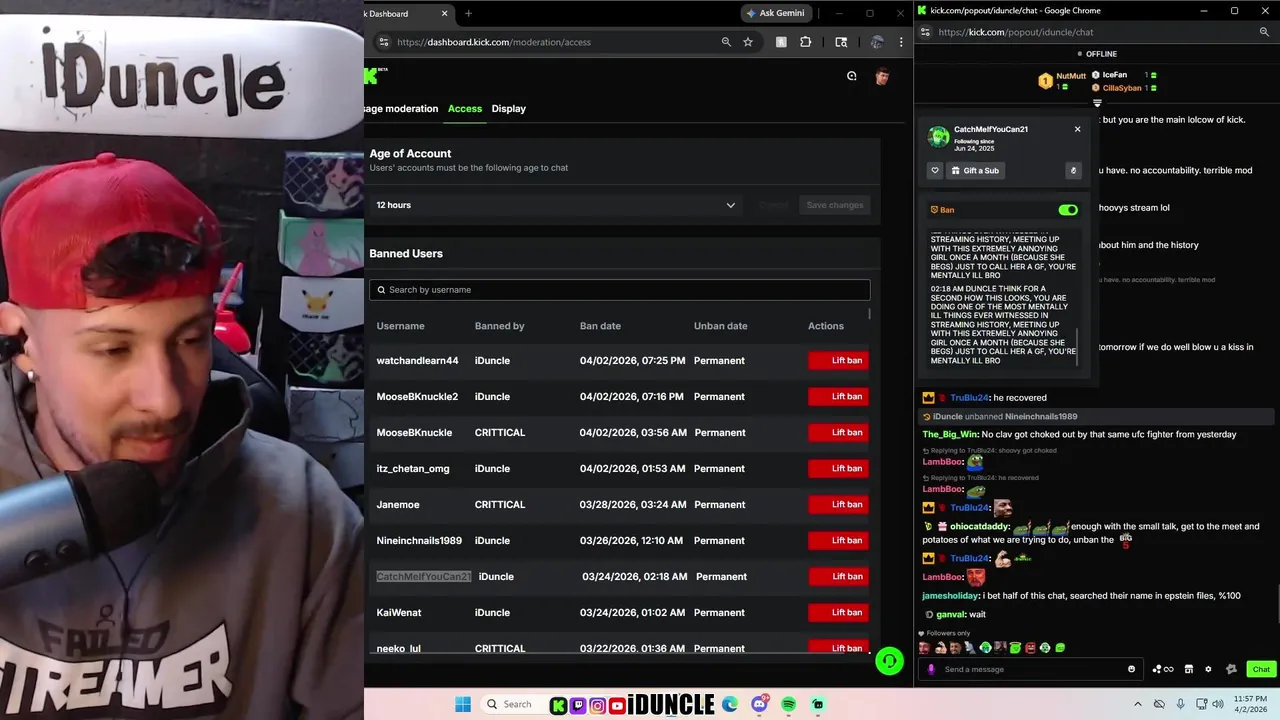Open the emote picker smiley in chat input
Screen dimensions: 1280x720
point(1131,669)
